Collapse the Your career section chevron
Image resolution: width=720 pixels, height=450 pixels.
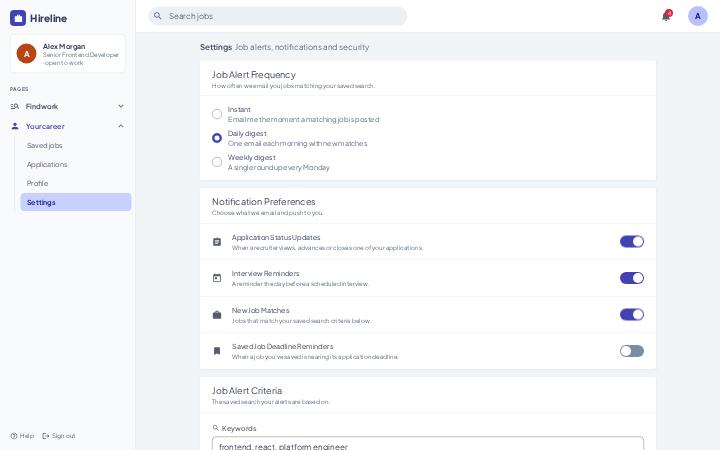coord(121,126)
